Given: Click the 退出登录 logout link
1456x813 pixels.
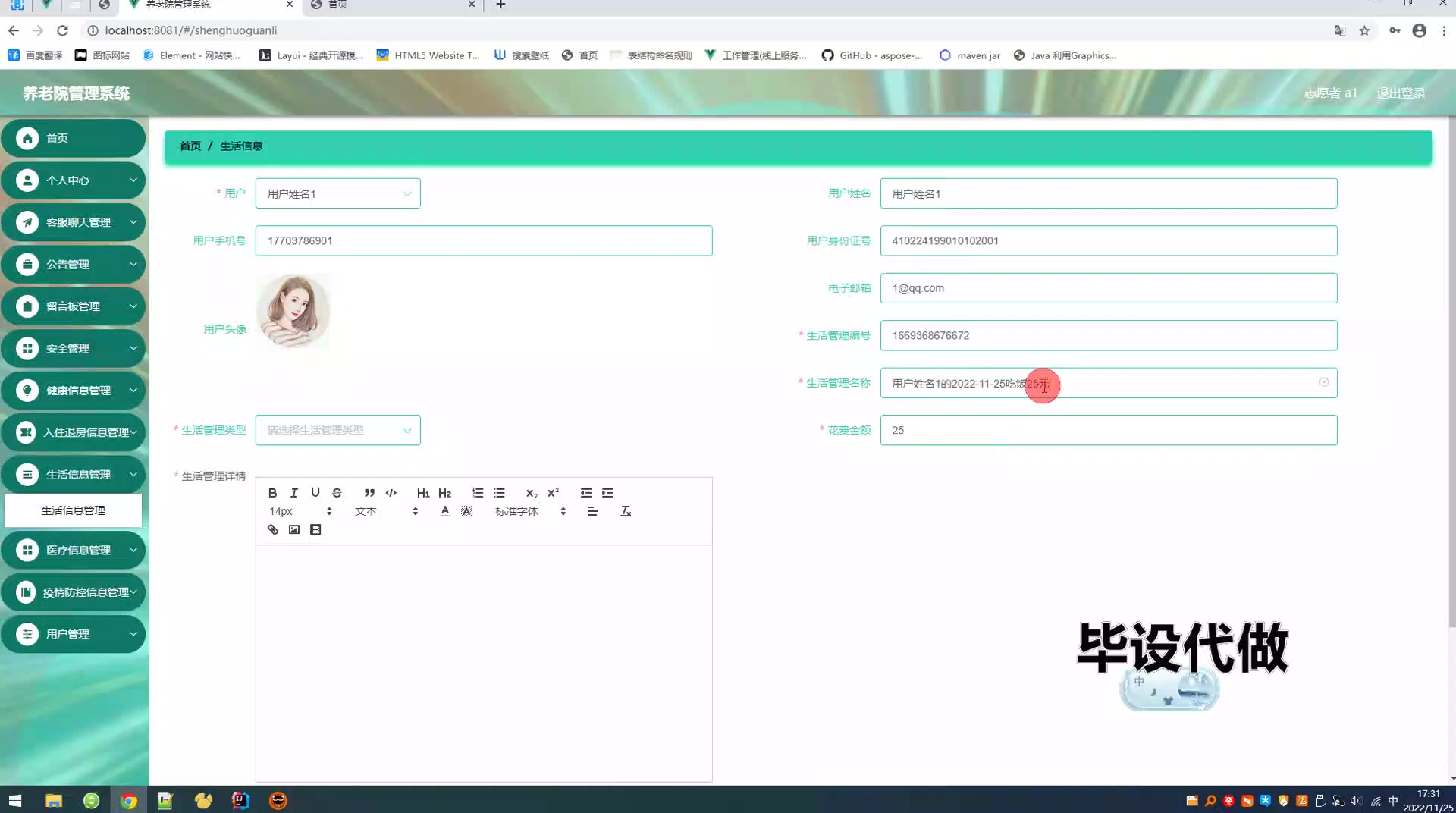Looking at the screenshot, I should tap(1401, 93).
